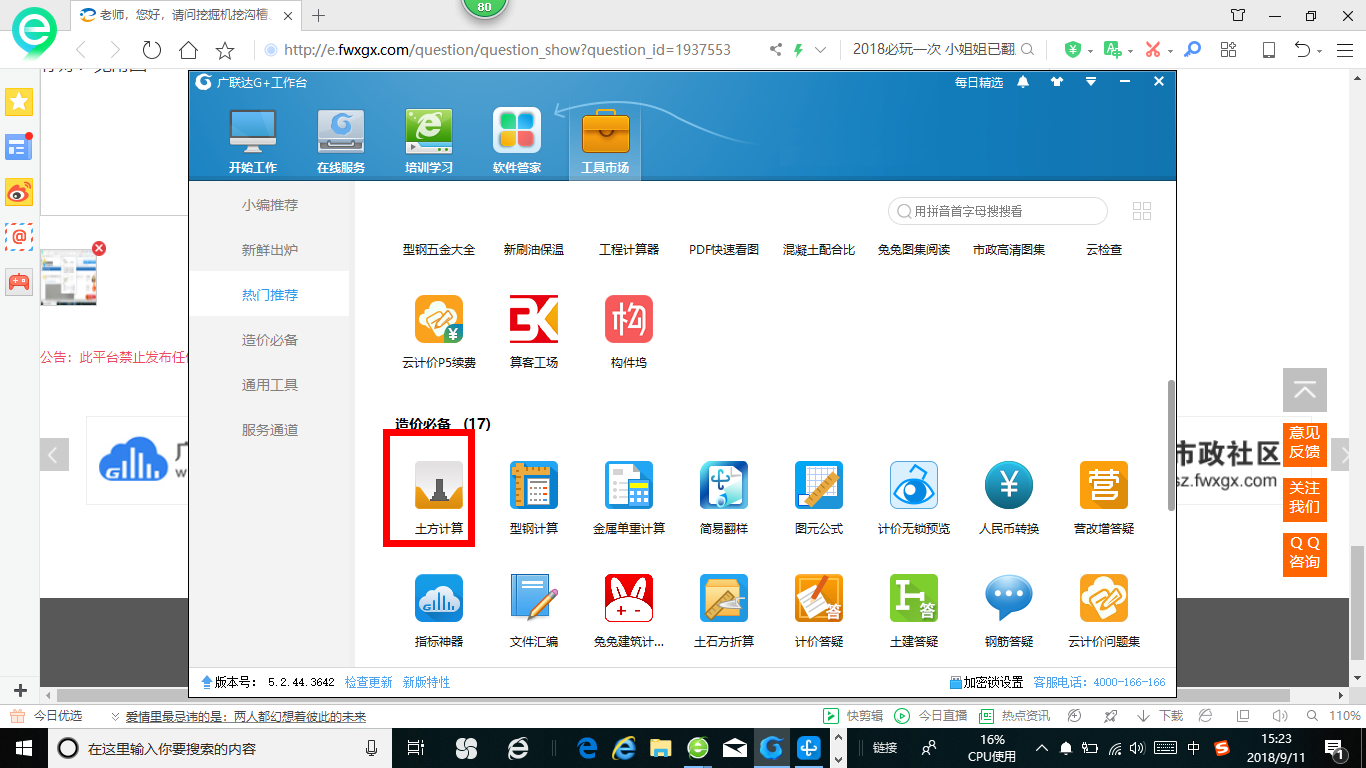Open notifications bell in workbench title bar
Image resolution: width=1366 pixels, height=768 pixels.
(1023, 82)
